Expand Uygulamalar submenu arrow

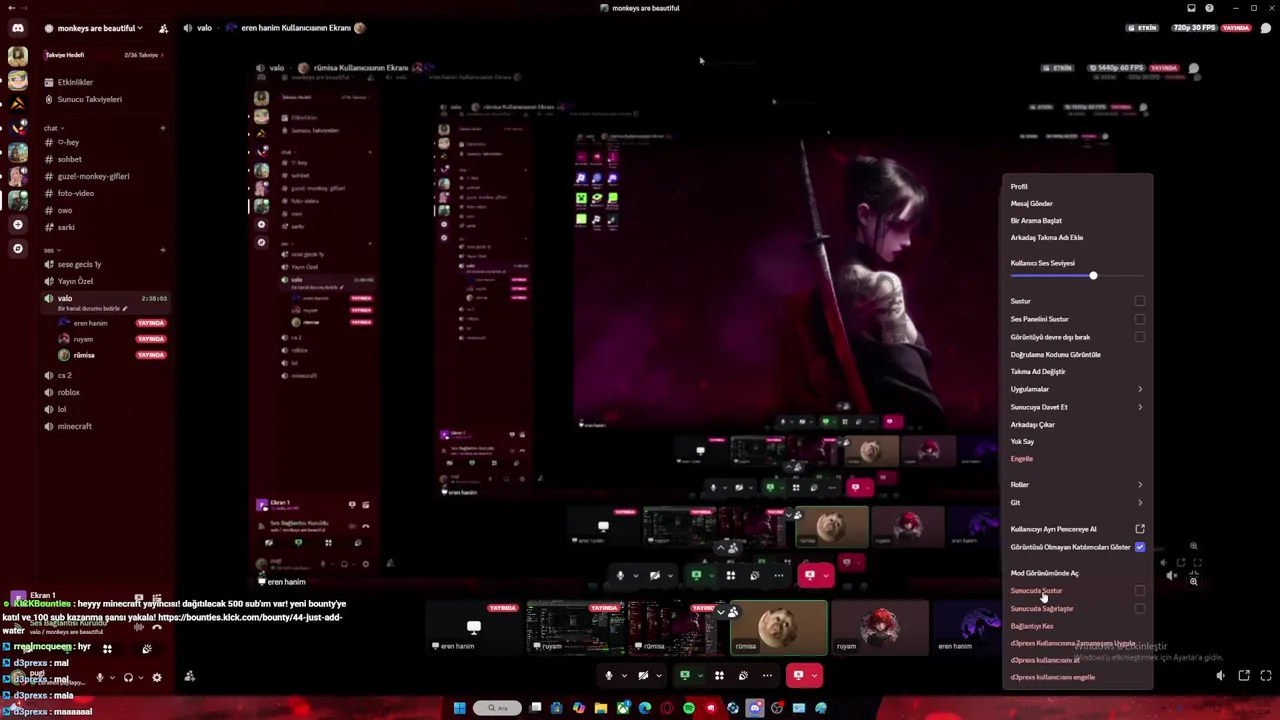pyautogui.click(x=1139, y=389)
